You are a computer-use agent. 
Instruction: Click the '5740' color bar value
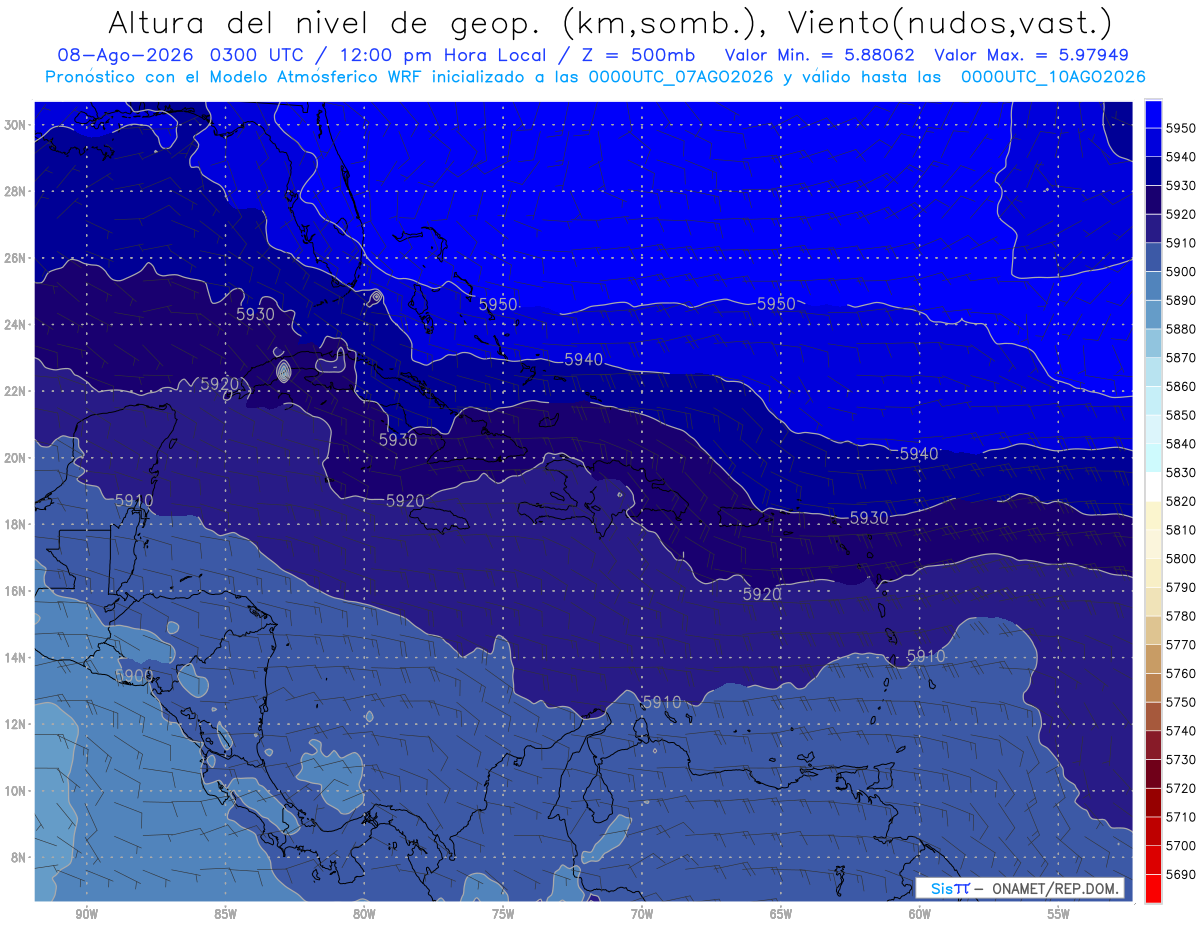click(x=1183, y=730)
